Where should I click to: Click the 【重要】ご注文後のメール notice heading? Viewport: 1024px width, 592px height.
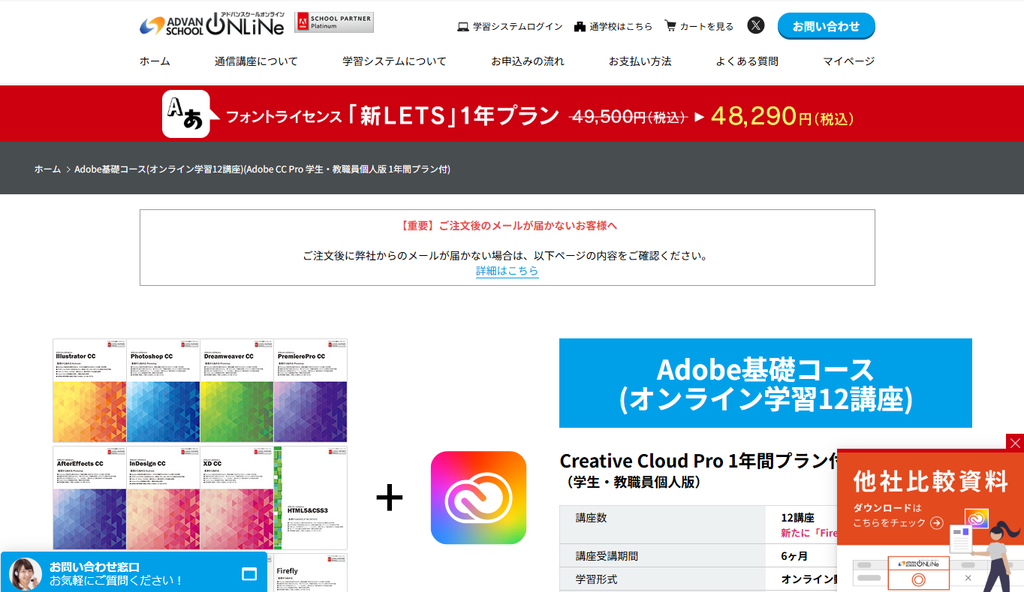click(507, 225)
